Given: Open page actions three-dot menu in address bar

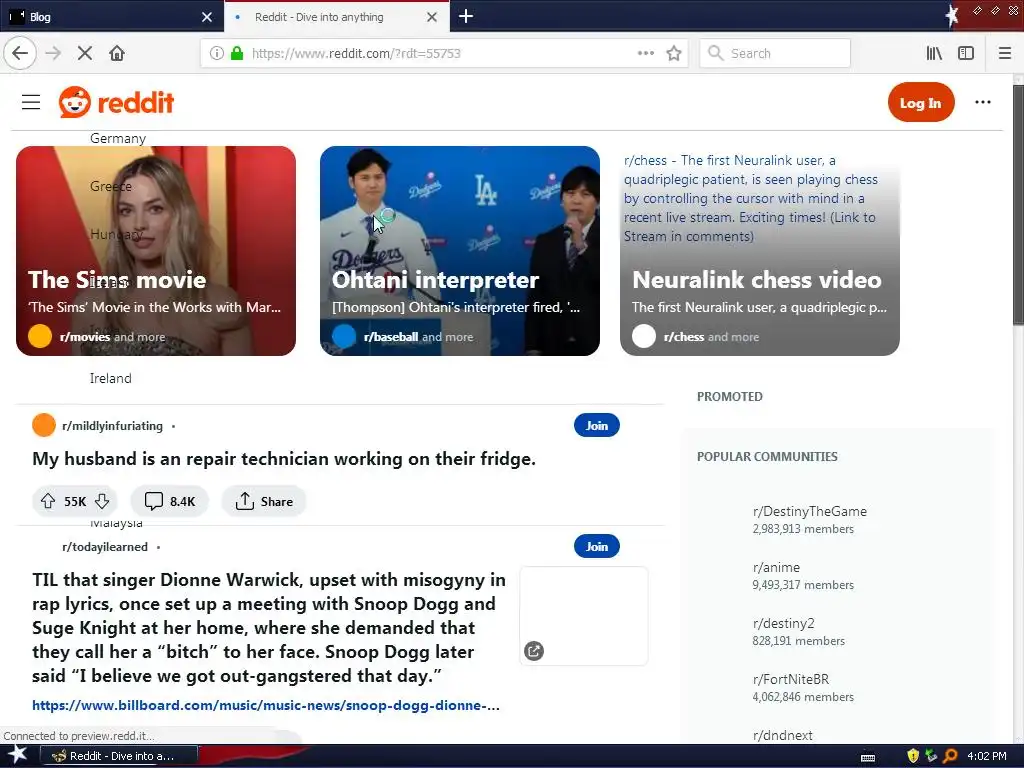Looking at the screenshot, I should point(645,53).
